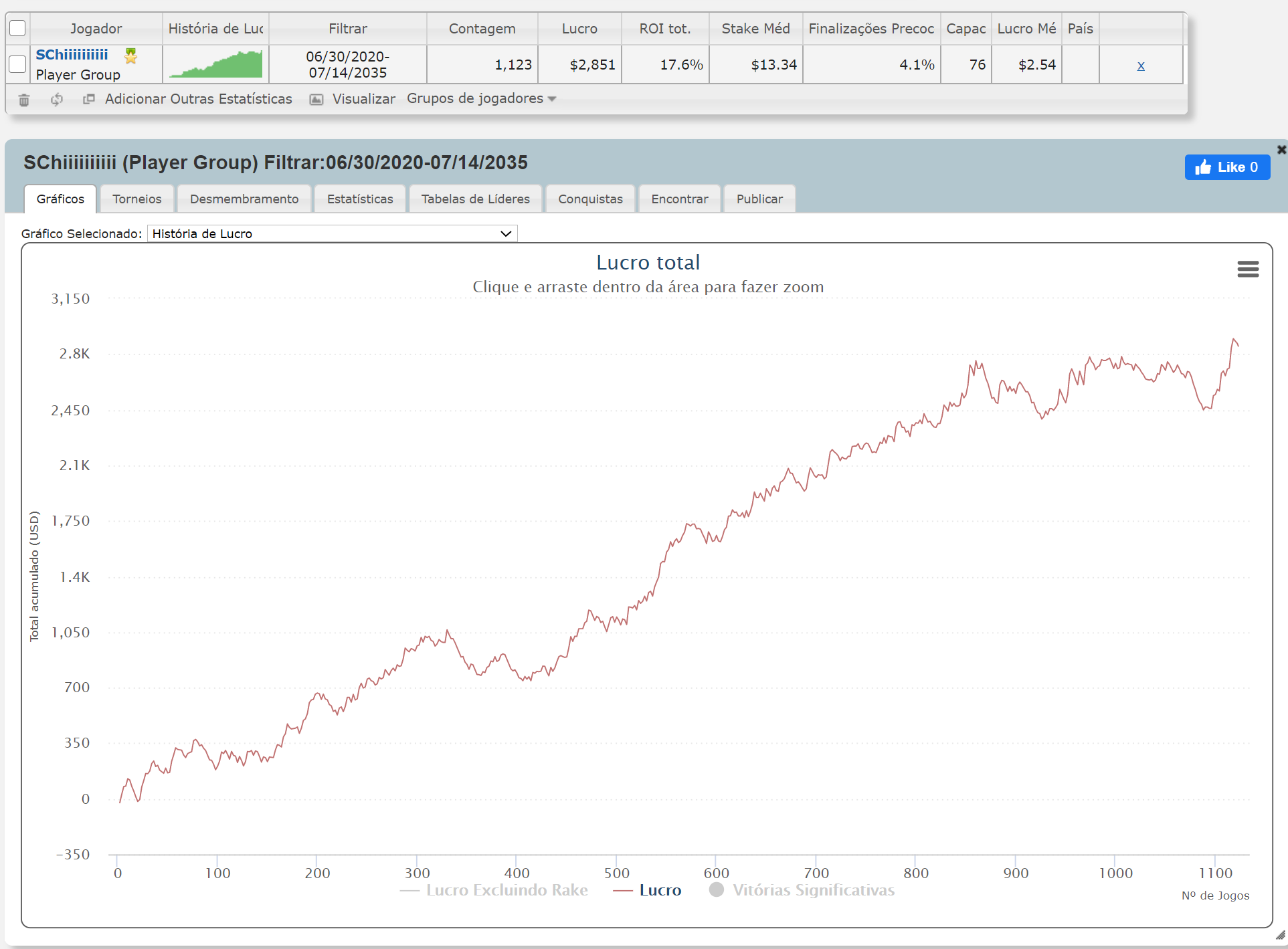Open the Desmembramento tab
1288x949 pixels.
click(244, 199)
